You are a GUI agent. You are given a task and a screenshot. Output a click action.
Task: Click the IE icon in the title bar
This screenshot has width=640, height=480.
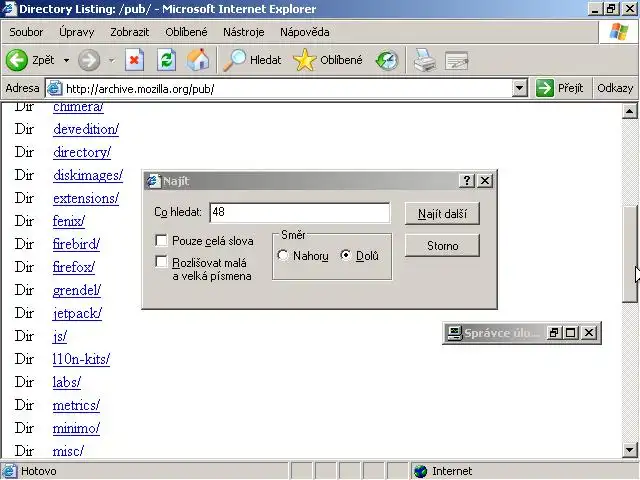pos(9,8)
